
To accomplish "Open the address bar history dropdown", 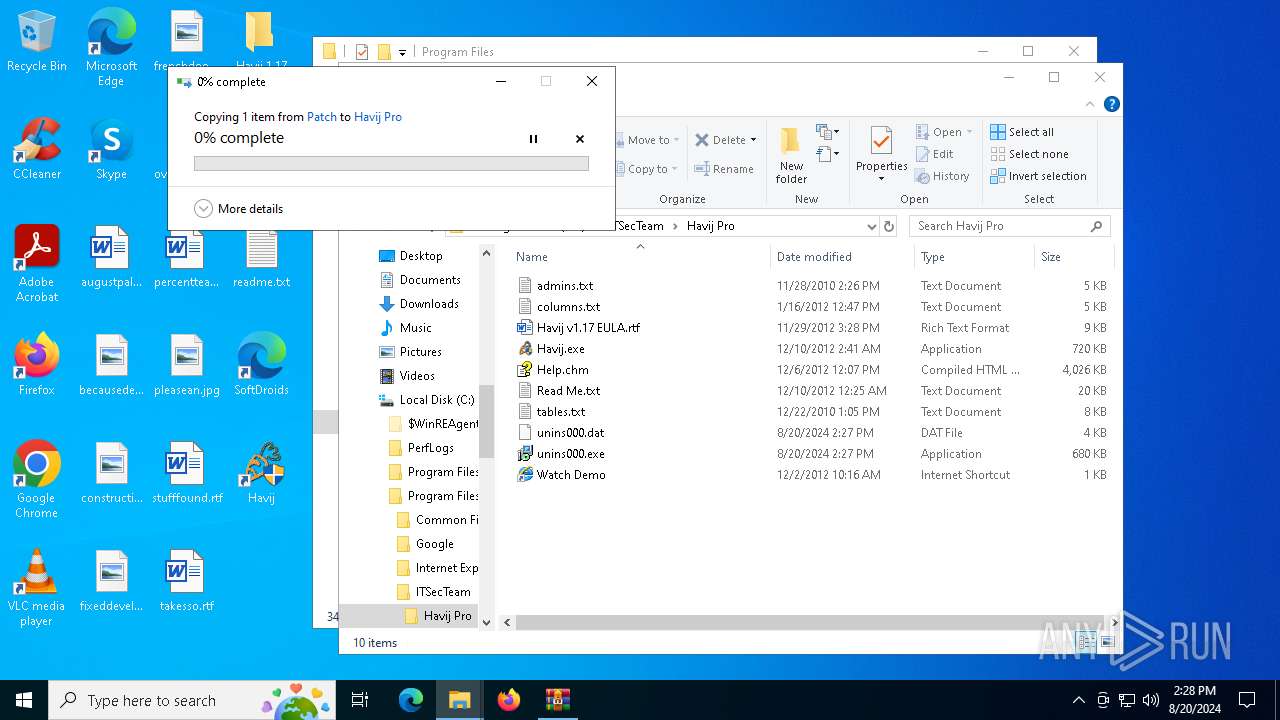I will click(x=872, y=226).
